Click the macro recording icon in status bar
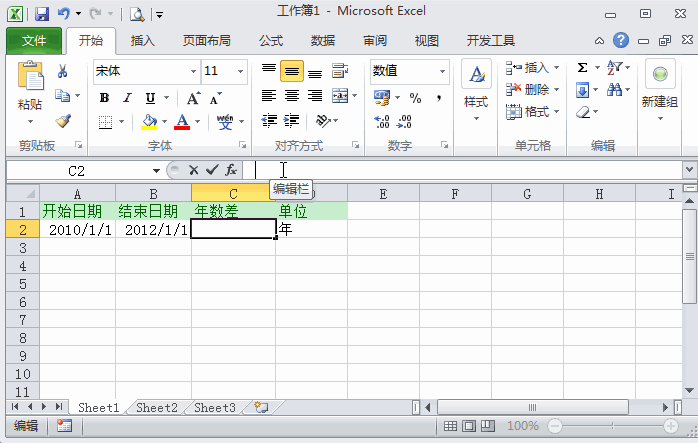This screenshot has height=443, width=698. click(x=65, y=426)
